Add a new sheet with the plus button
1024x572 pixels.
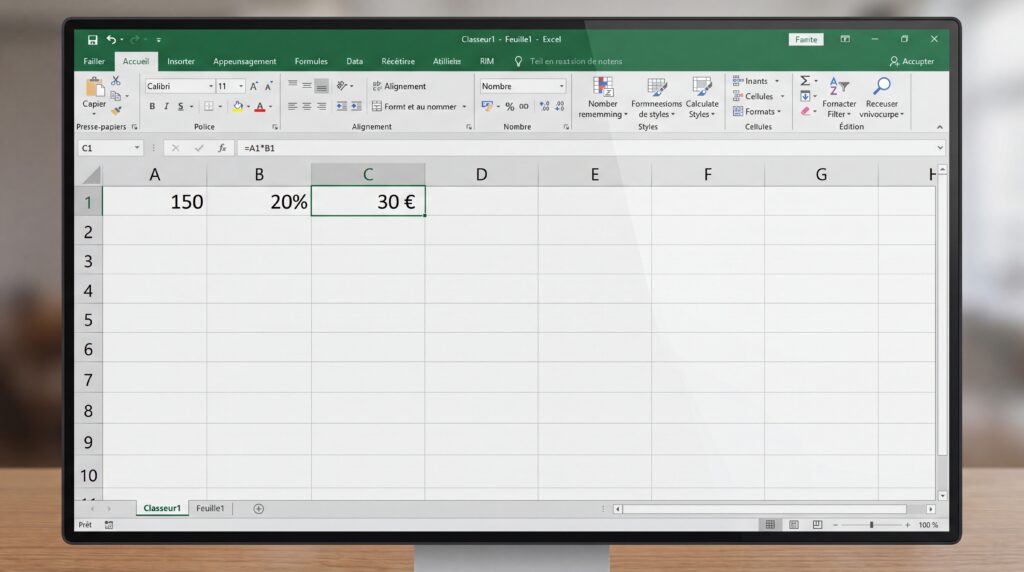(259, 509)
